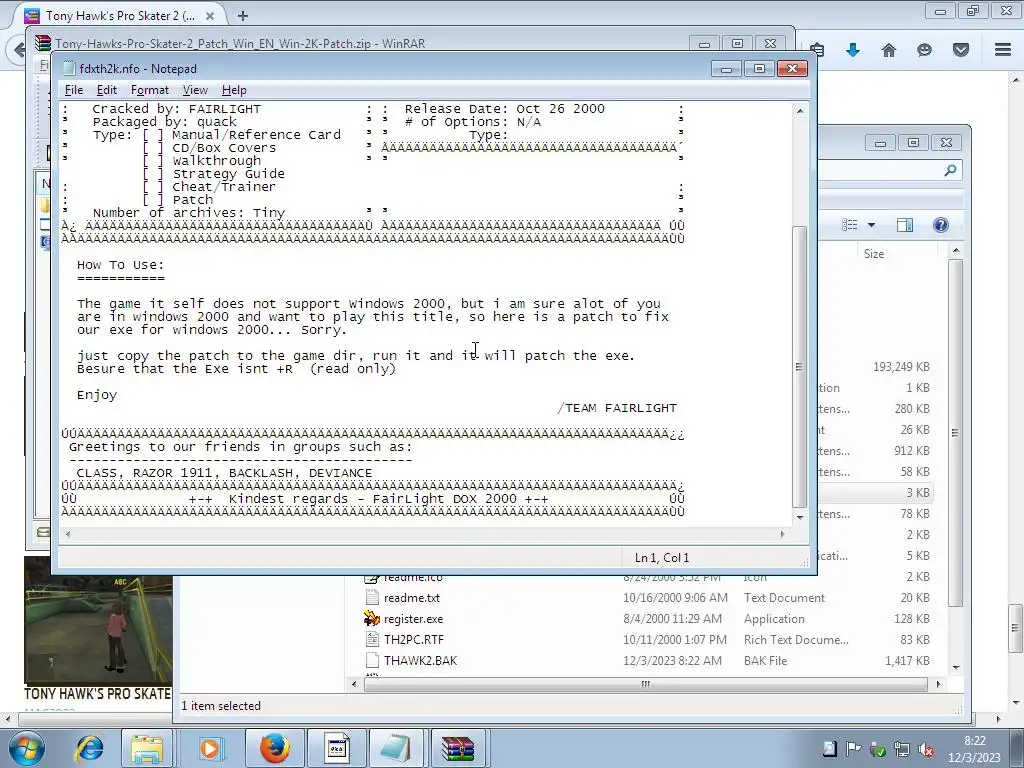The image size is (1024, 768).
Task: Switch to WinRAR from the taskbar
Action: (x=458, y=748)
